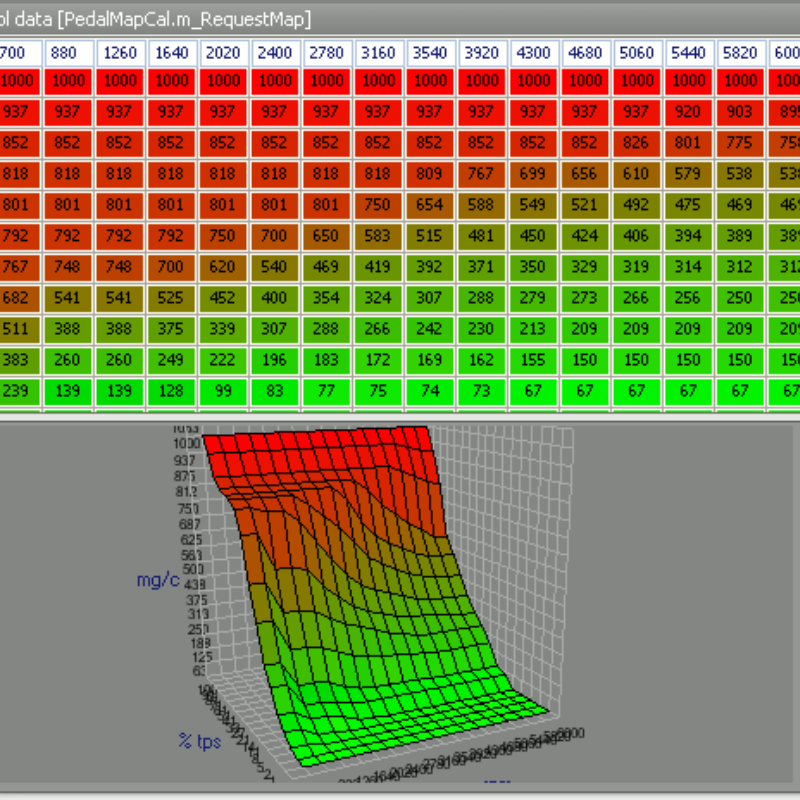Click the cell with value 699

534,175
